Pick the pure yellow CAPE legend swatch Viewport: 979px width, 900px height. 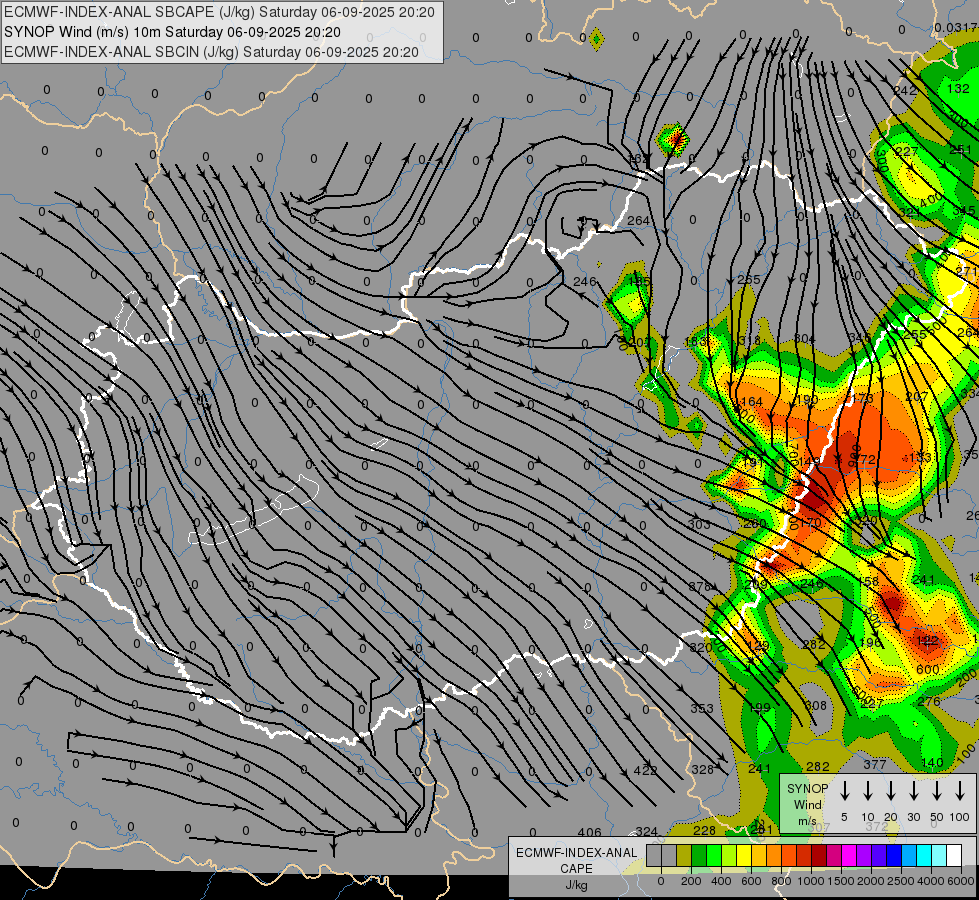(744, 855)
